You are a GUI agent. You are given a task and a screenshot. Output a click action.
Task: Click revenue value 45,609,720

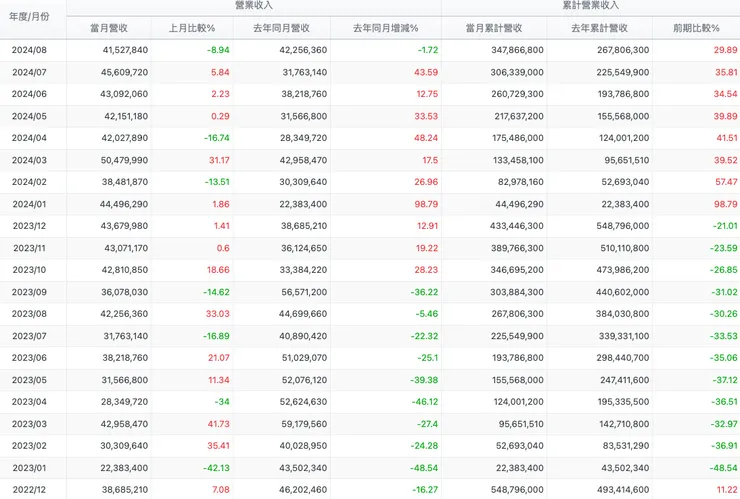pos(124,72)
